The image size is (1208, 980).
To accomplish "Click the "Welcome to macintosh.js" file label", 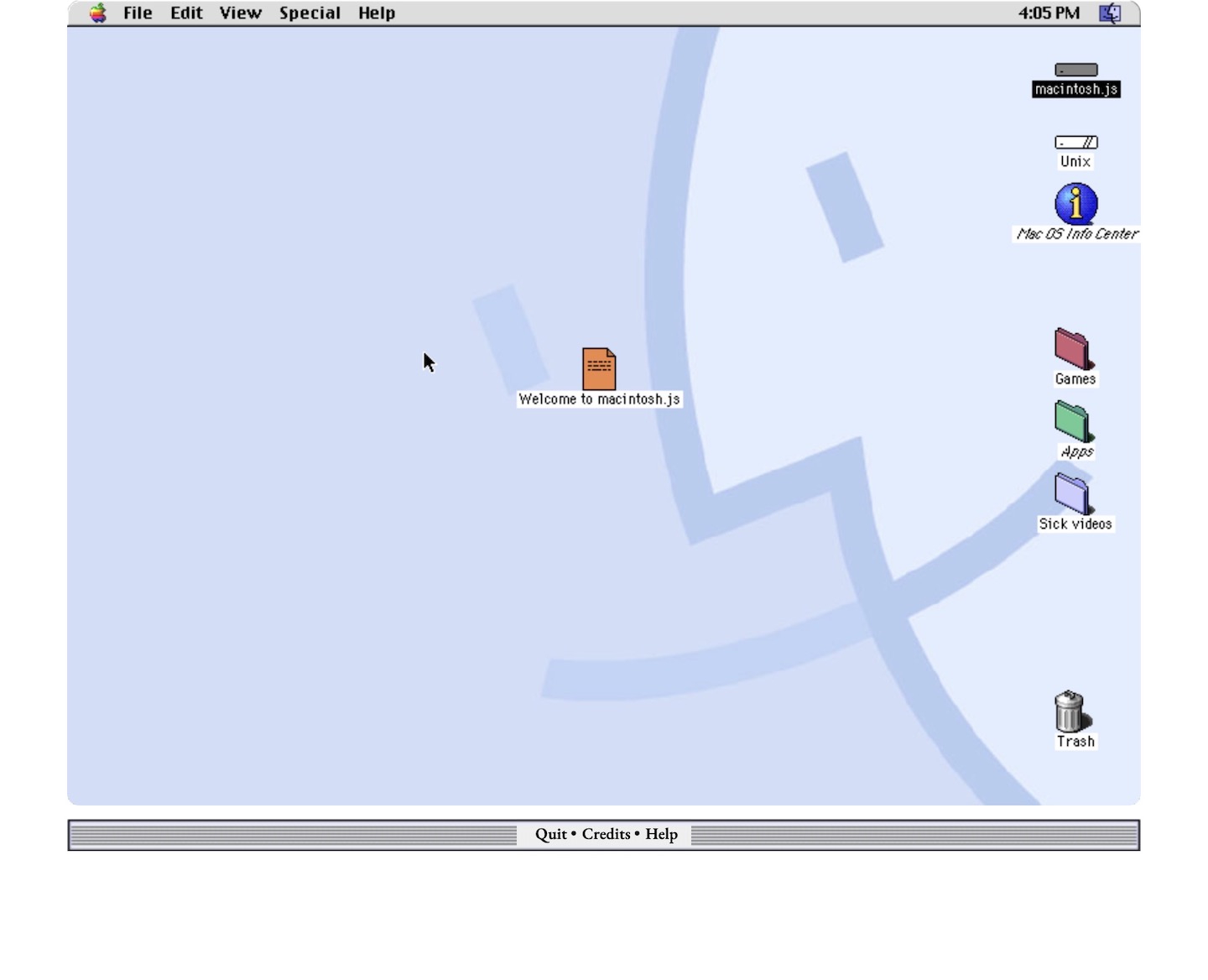I will 599,399.
